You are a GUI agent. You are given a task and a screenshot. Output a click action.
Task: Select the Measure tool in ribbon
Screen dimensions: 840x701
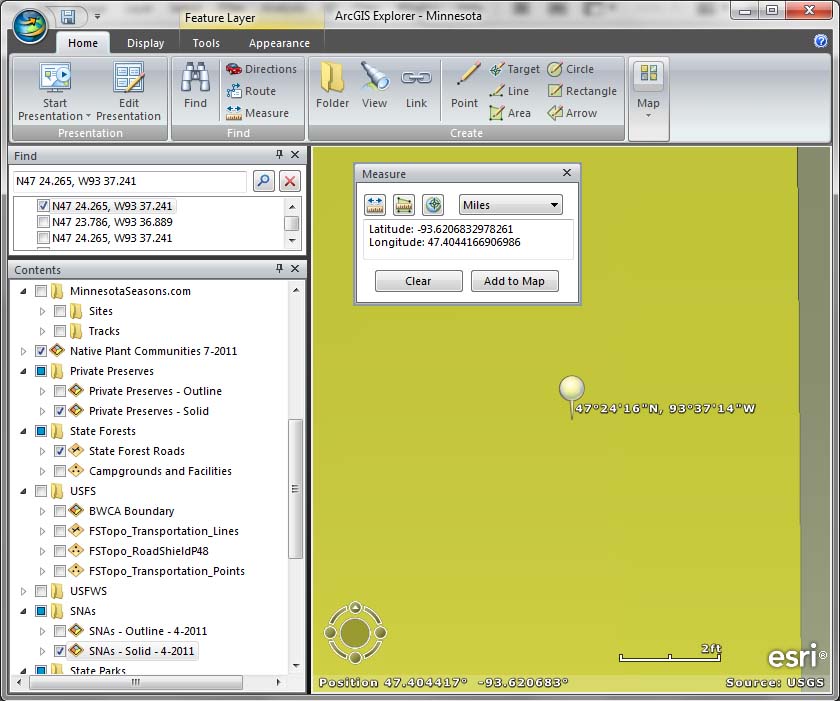[257, 113]
